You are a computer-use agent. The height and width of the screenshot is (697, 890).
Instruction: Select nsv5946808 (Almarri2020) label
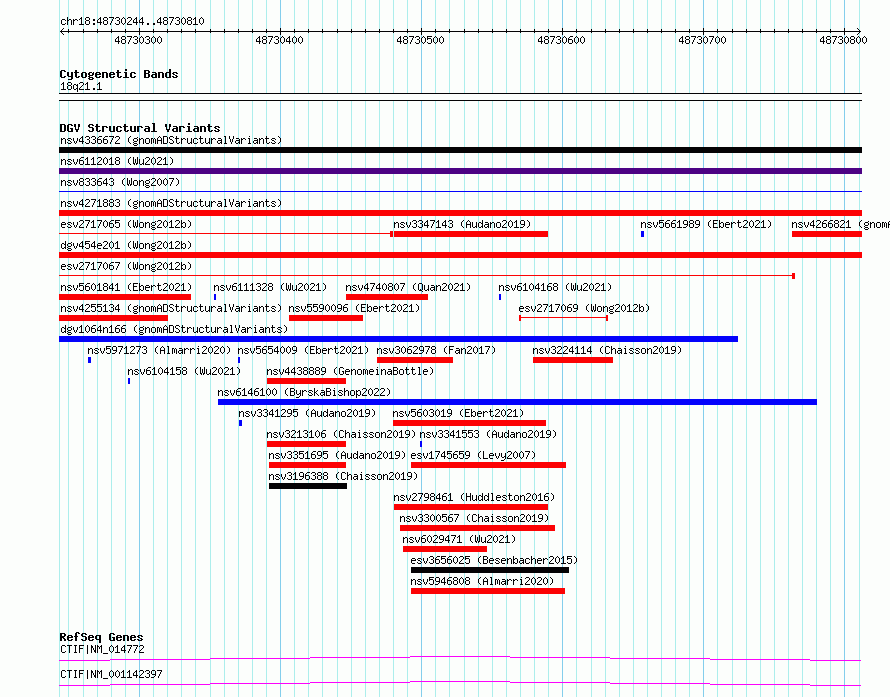point(482,581)
